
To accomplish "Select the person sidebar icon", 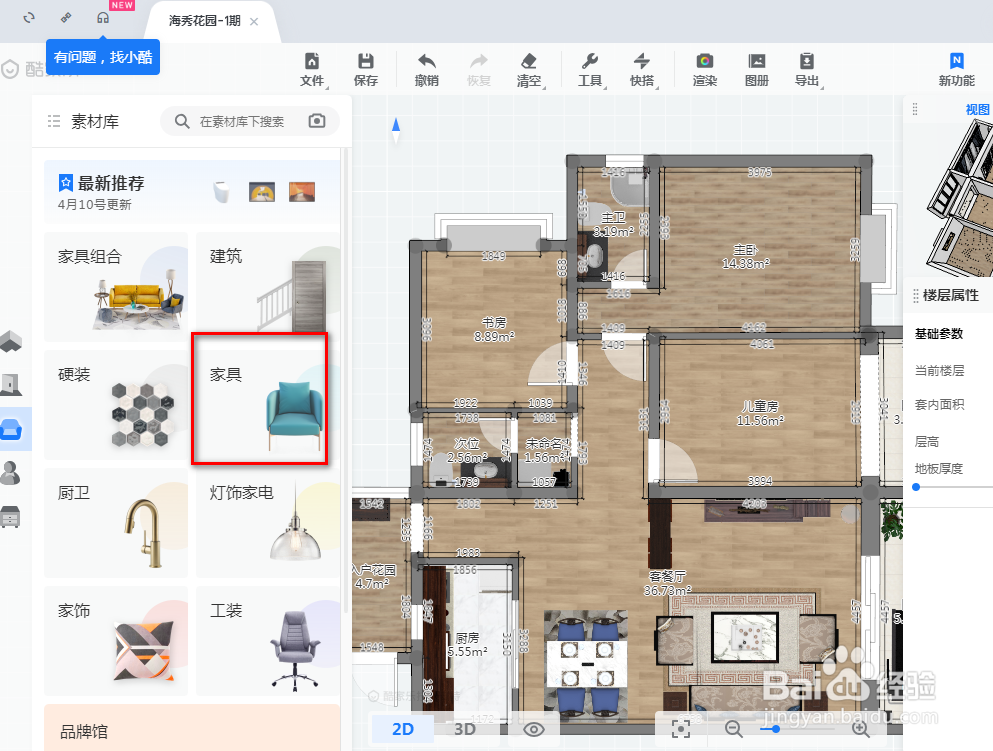I will tap(11, 472).
